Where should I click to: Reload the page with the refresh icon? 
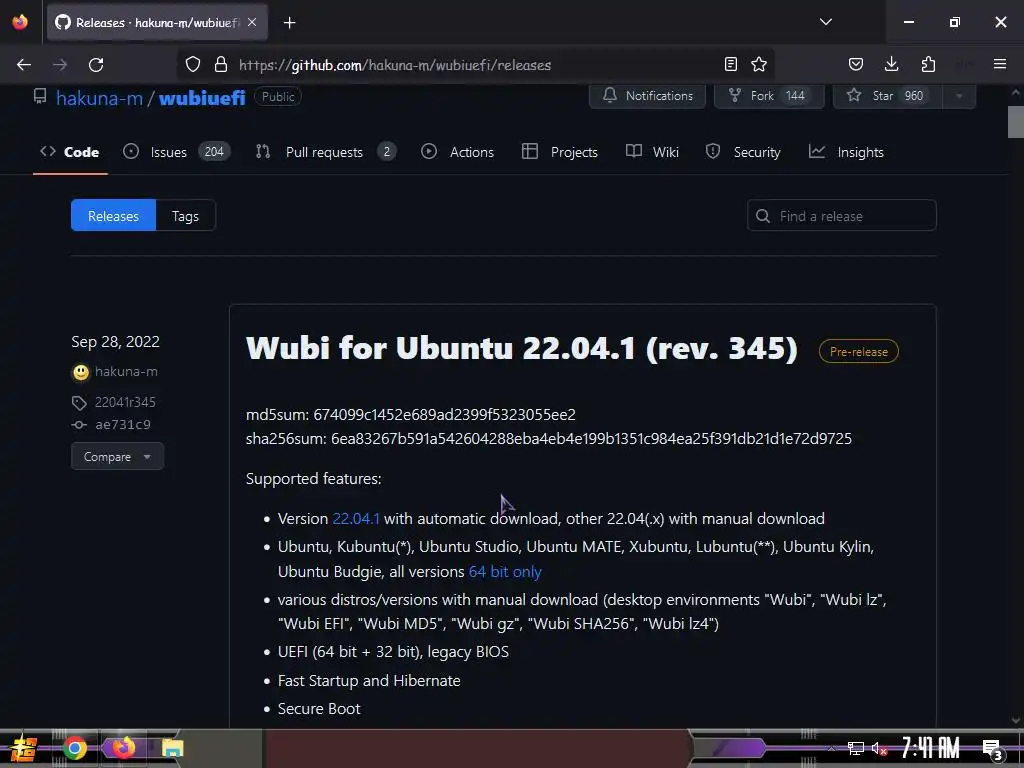[x=96, y=65]
